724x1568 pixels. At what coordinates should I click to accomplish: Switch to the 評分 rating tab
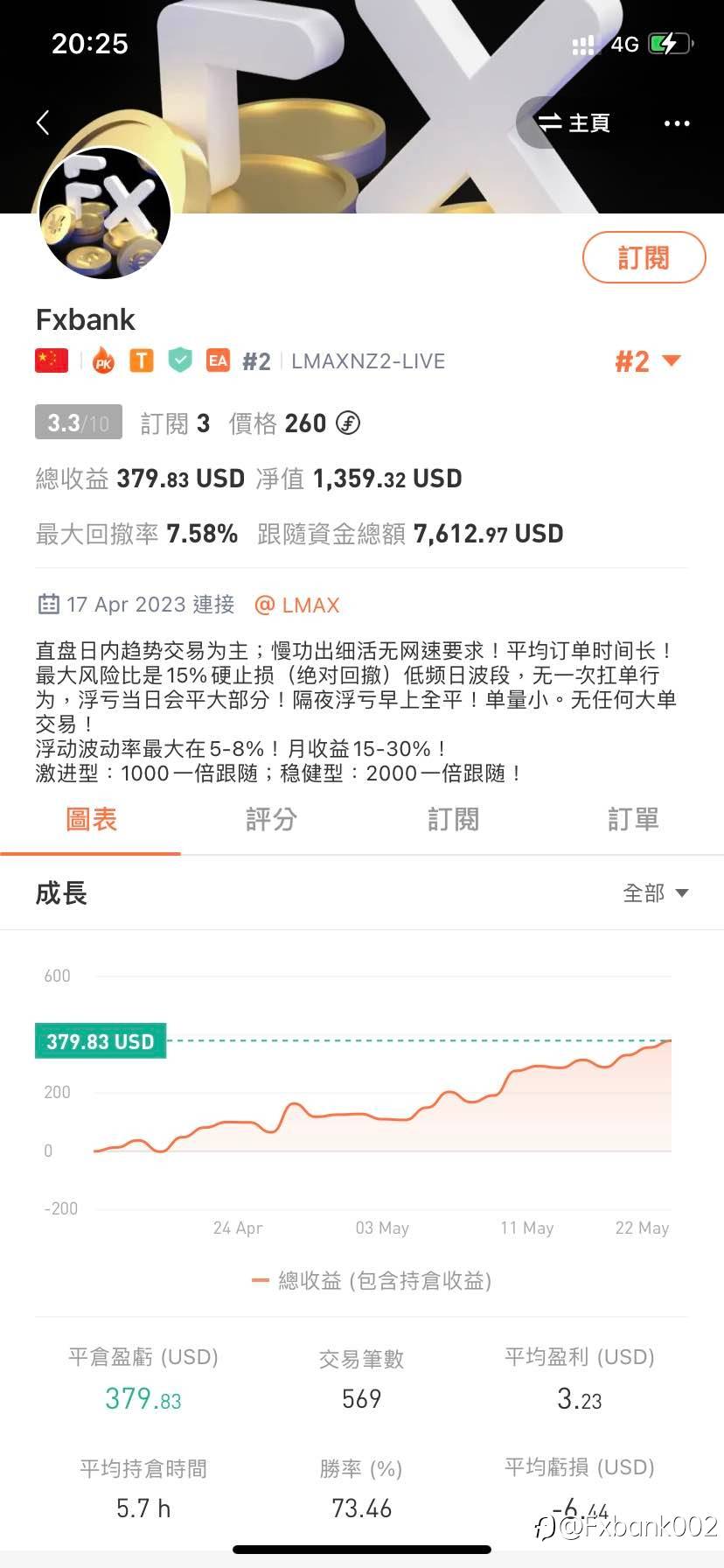pyautogui.click(x=271, y=820)
